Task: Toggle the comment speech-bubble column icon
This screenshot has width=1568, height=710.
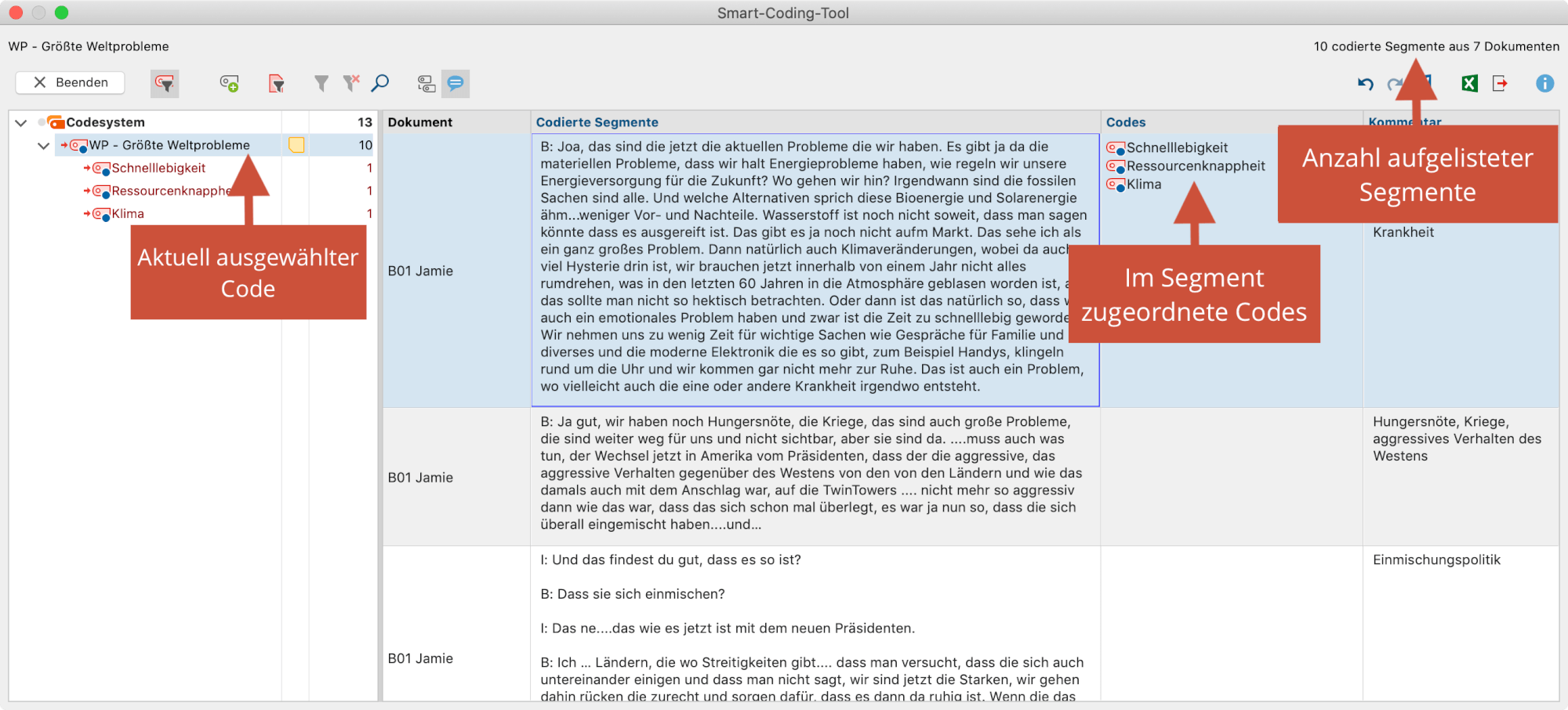Action: click(x=456, y=83)
